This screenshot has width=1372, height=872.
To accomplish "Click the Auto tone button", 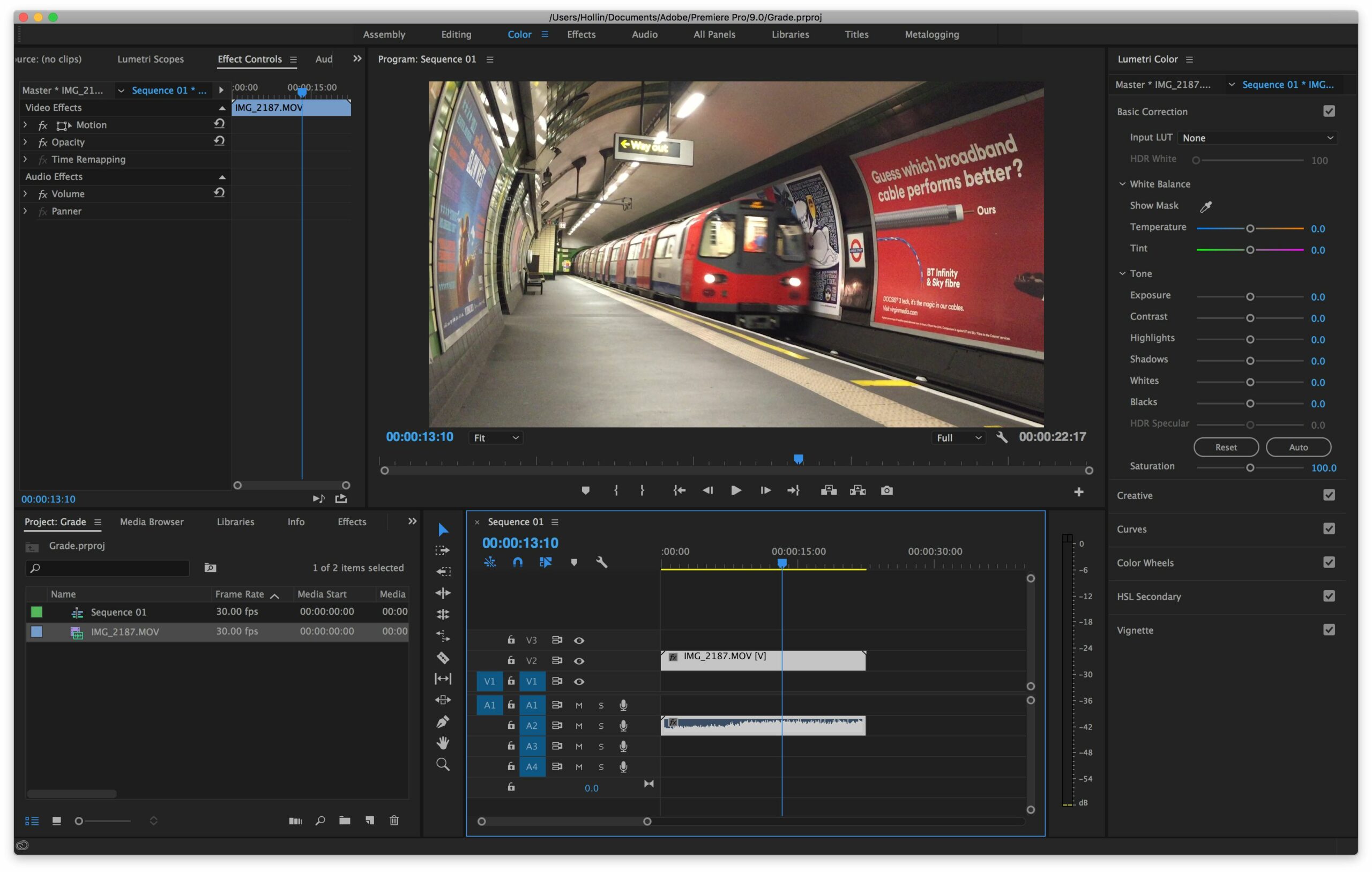I will click(x=1298, y=448).
